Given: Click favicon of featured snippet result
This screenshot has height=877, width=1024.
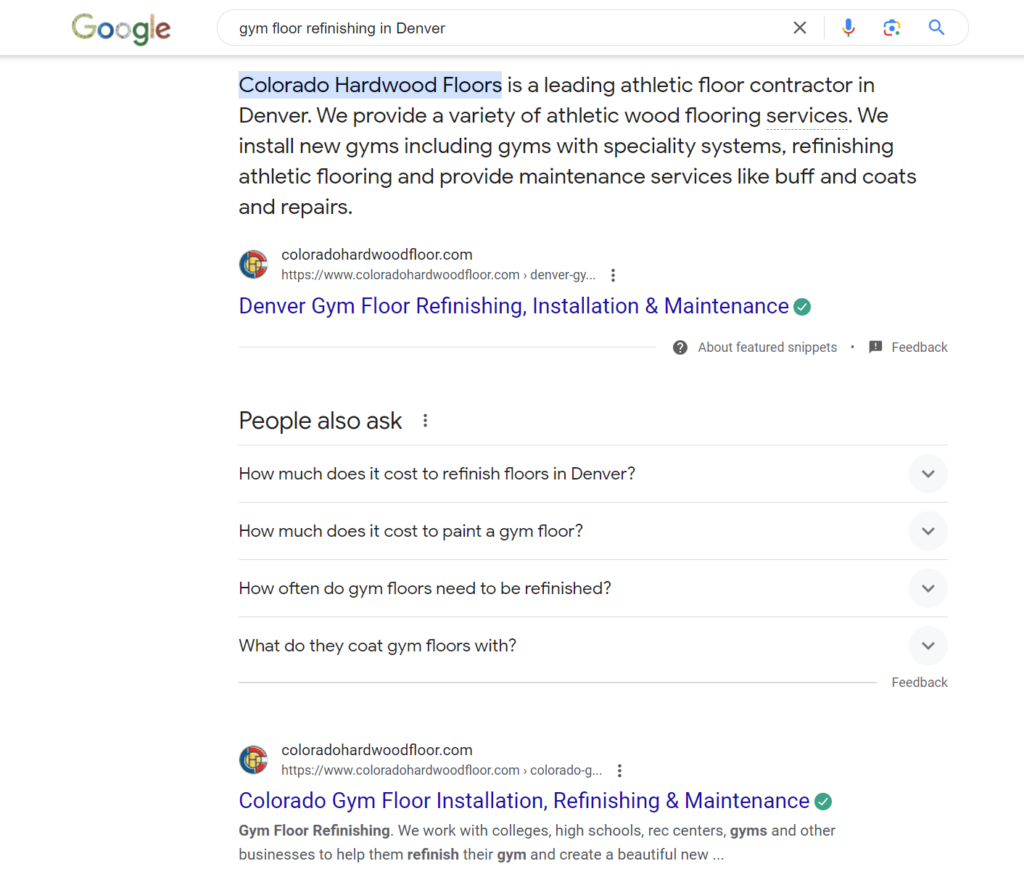Looking at the screenshot, I should (x=253, y=264).
